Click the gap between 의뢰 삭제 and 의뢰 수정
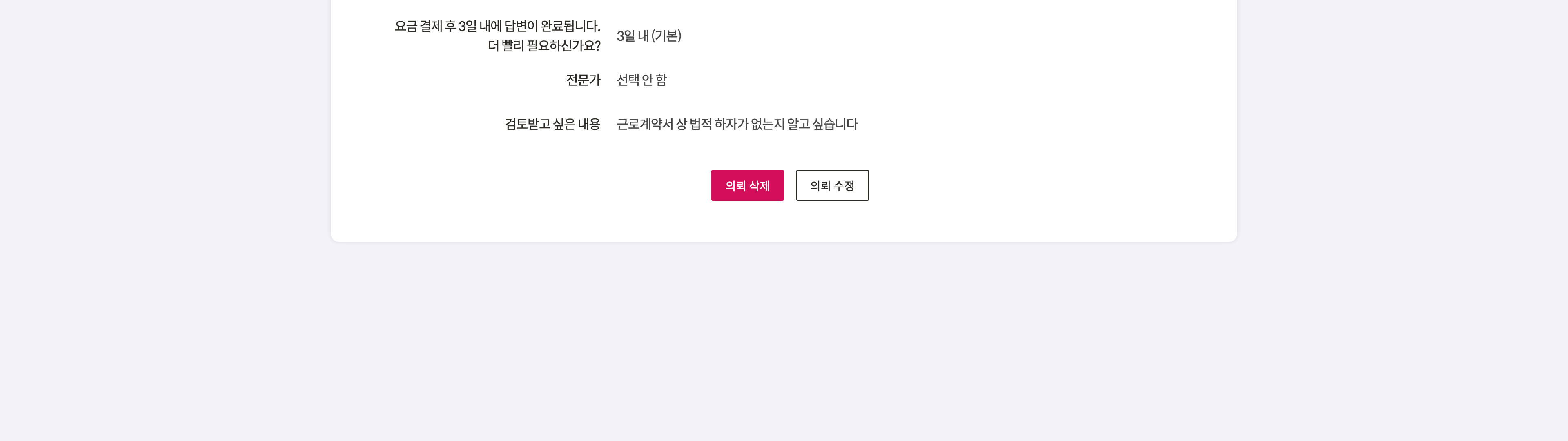 790,185
